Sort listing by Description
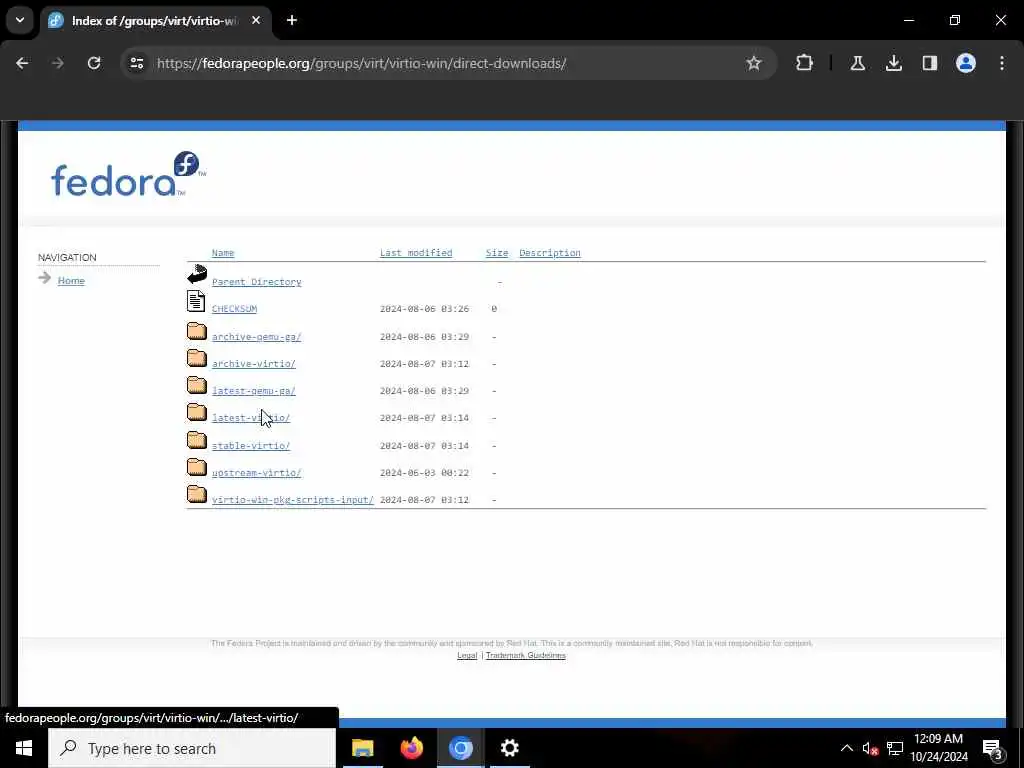Screen dimensions: 1024x768 point(550,253)
